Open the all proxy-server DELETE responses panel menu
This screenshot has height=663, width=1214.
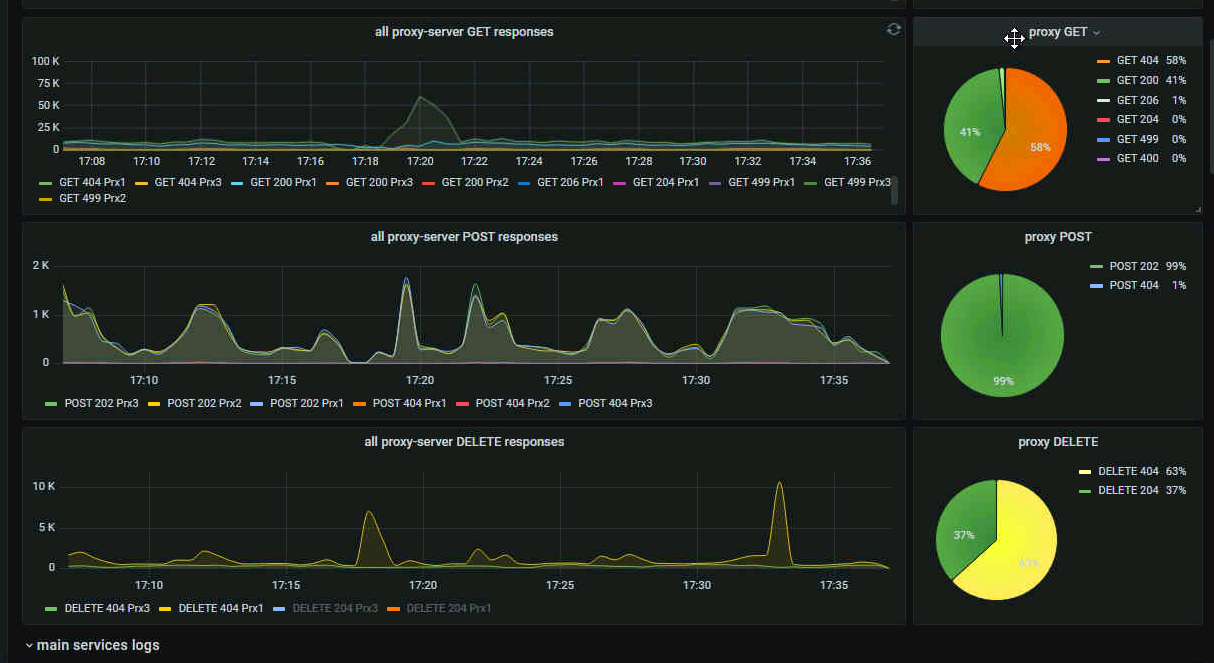pos(464,442)
